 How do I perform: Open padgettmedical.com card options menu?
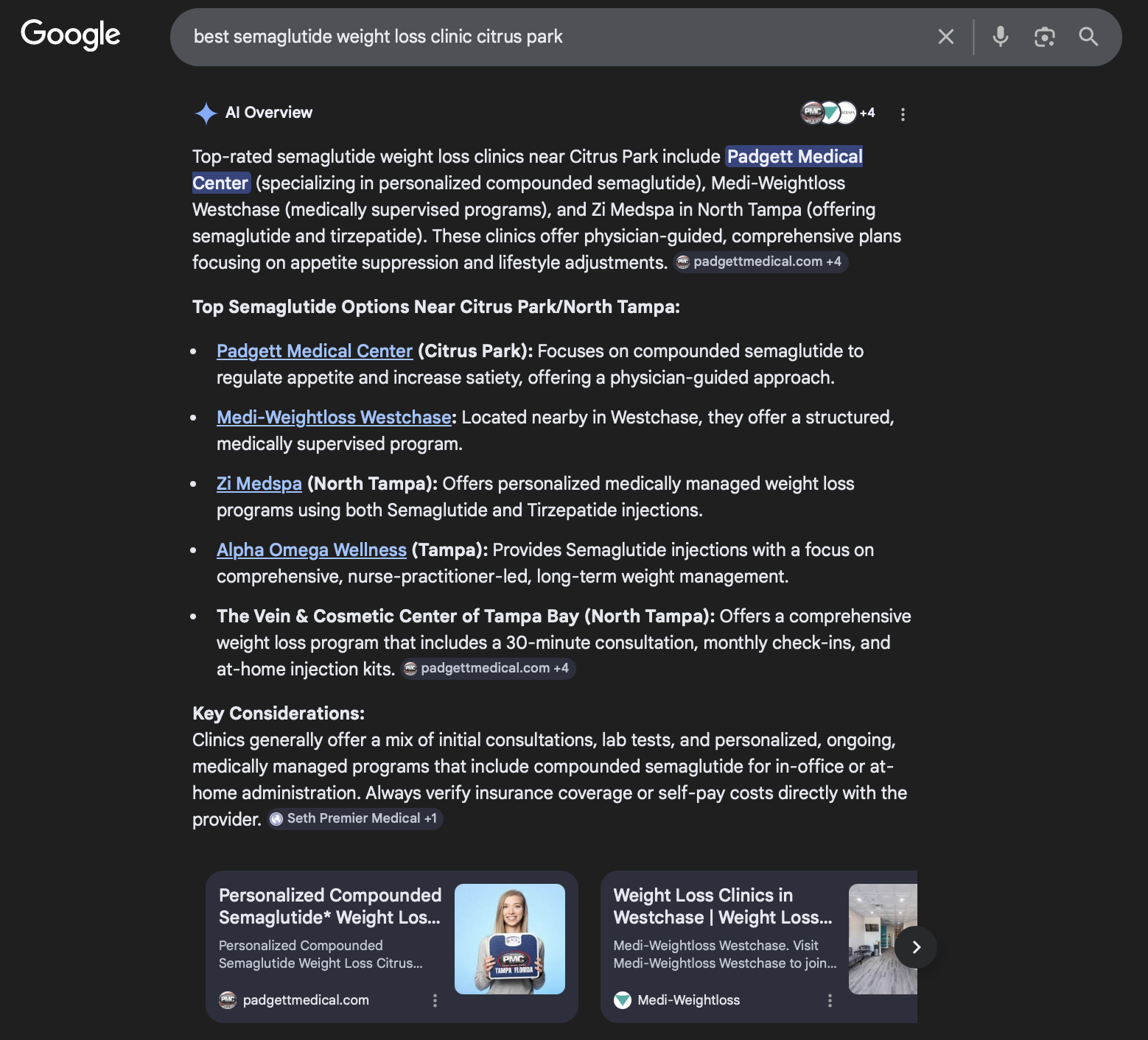coord(435,1000)
